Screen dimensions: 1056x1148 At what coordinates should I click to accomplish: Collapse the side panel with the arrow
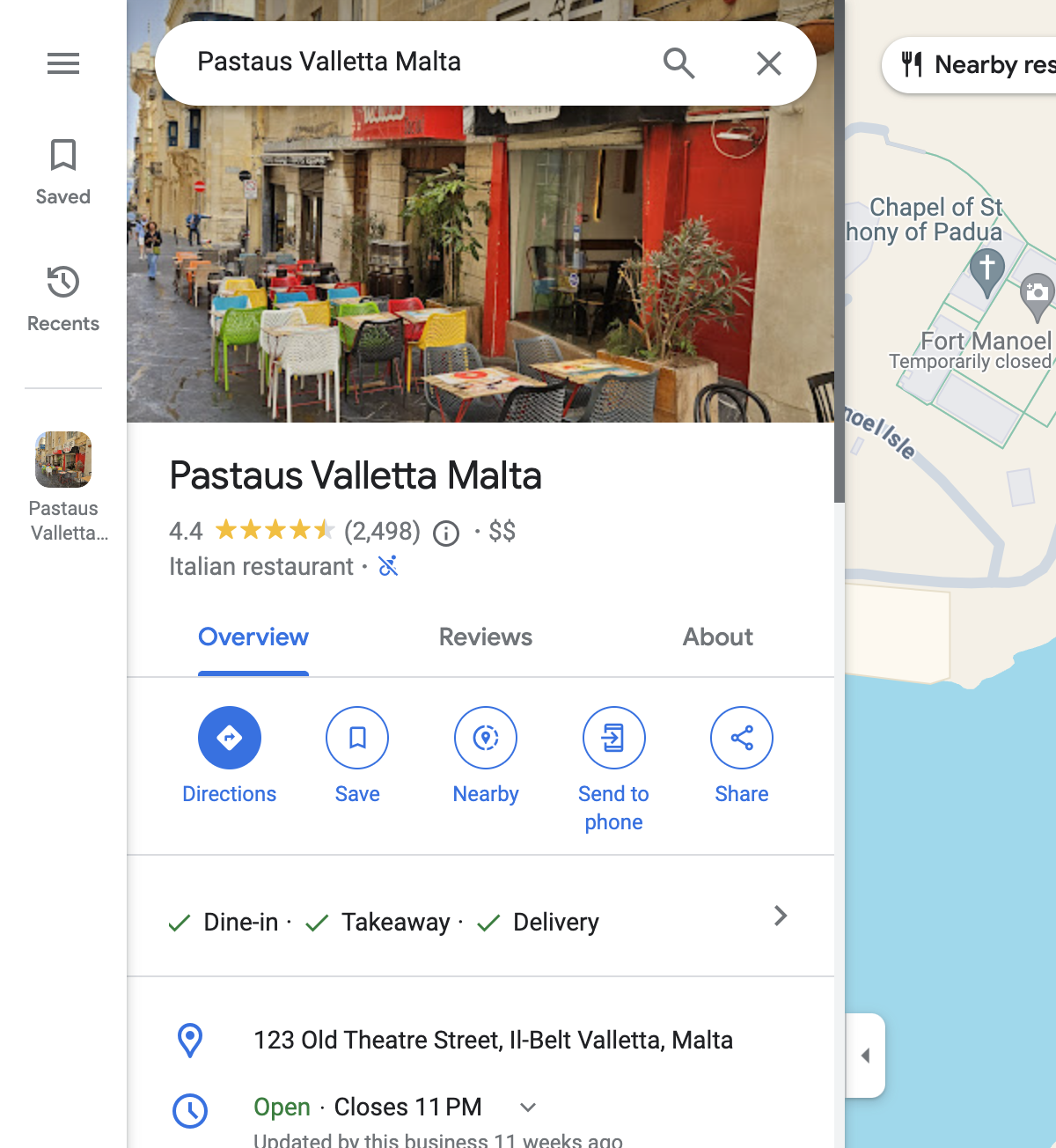click(x=865, y=1056)
